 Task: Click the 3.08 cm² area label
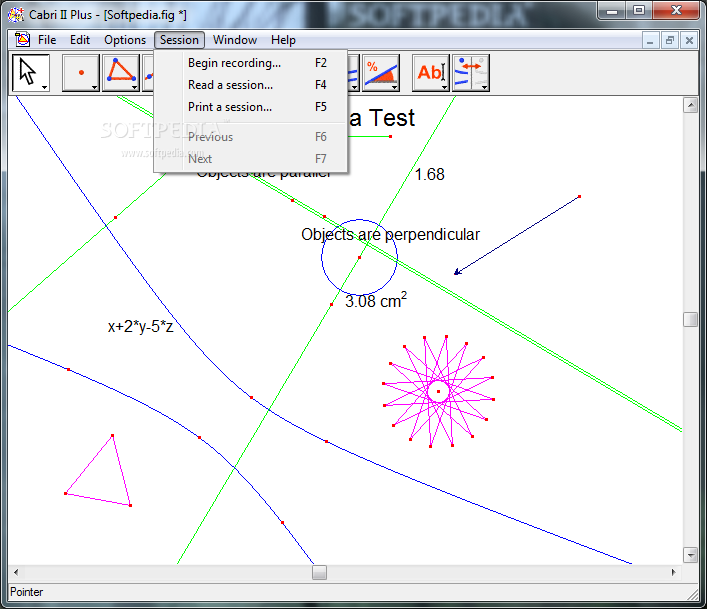[376, 300]
